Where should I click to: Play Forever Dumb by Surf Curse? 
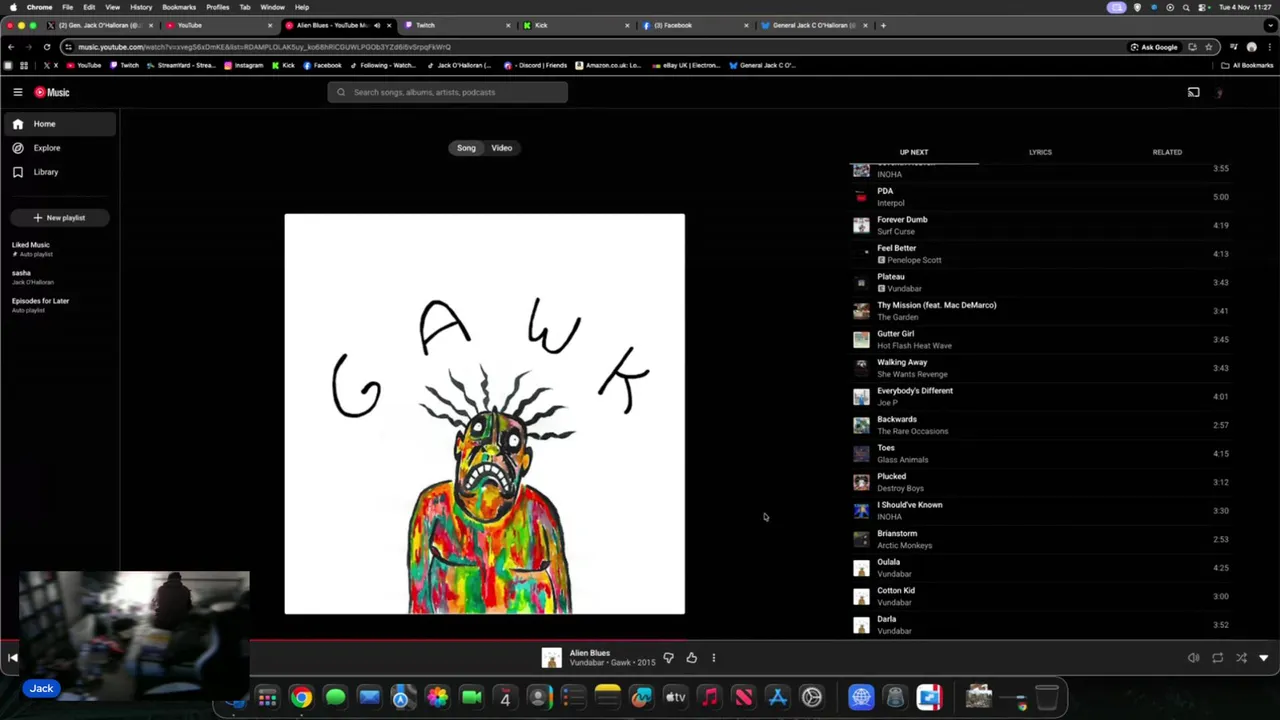click(1040, 225)
